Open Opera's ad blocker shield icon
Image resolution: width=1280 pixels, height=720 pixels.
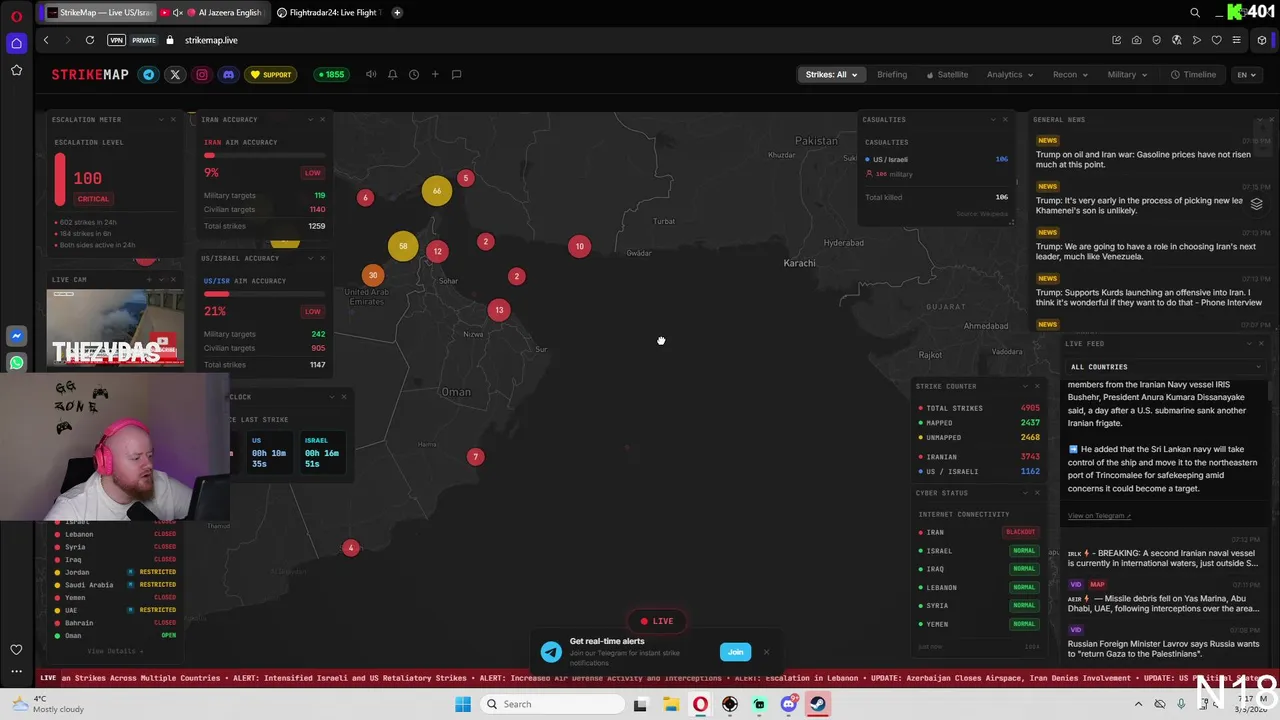(1157, 40)
